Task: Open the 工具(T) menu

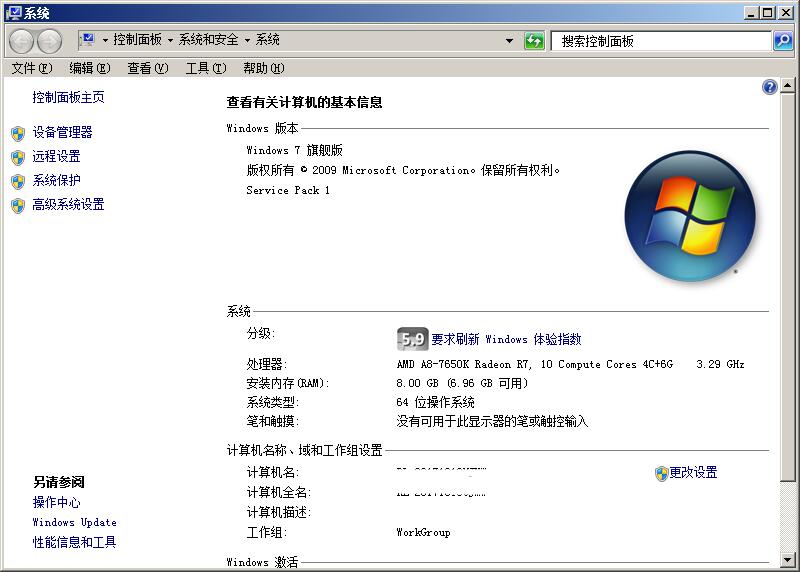Action: click(x=206, y=68)
